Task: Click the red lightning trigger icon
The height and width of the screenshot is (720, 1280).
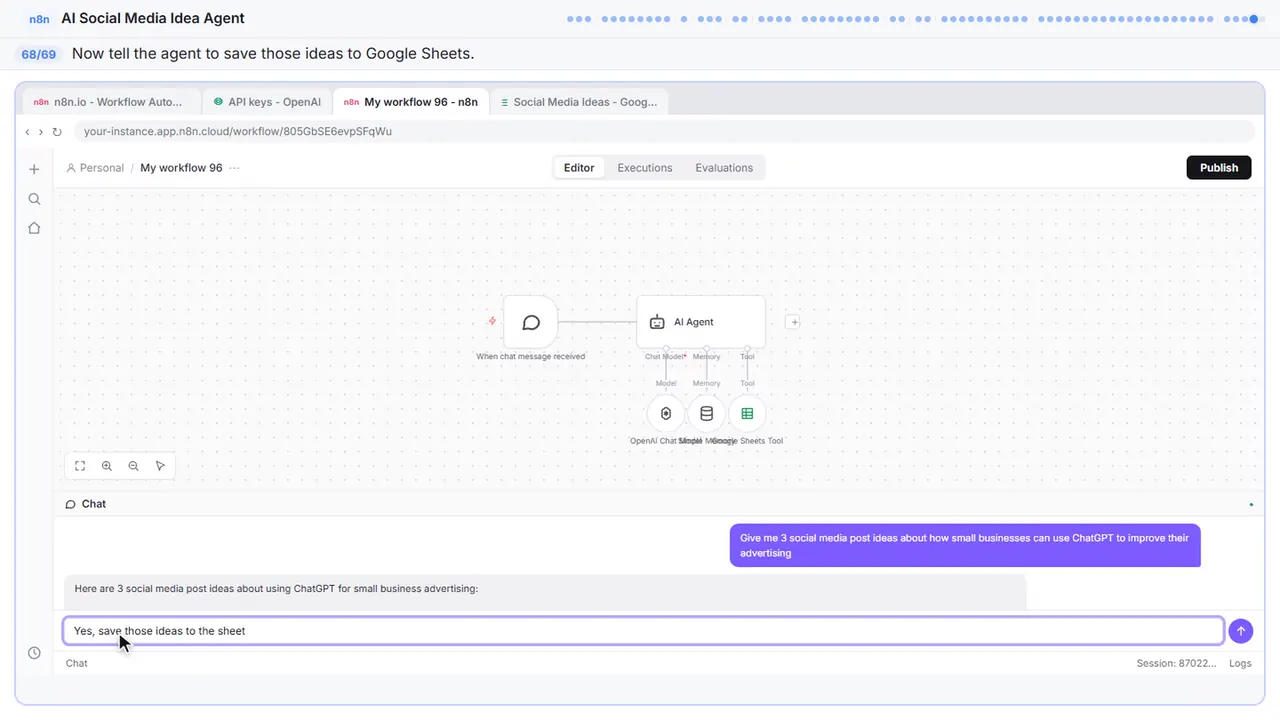Action: 492,321
